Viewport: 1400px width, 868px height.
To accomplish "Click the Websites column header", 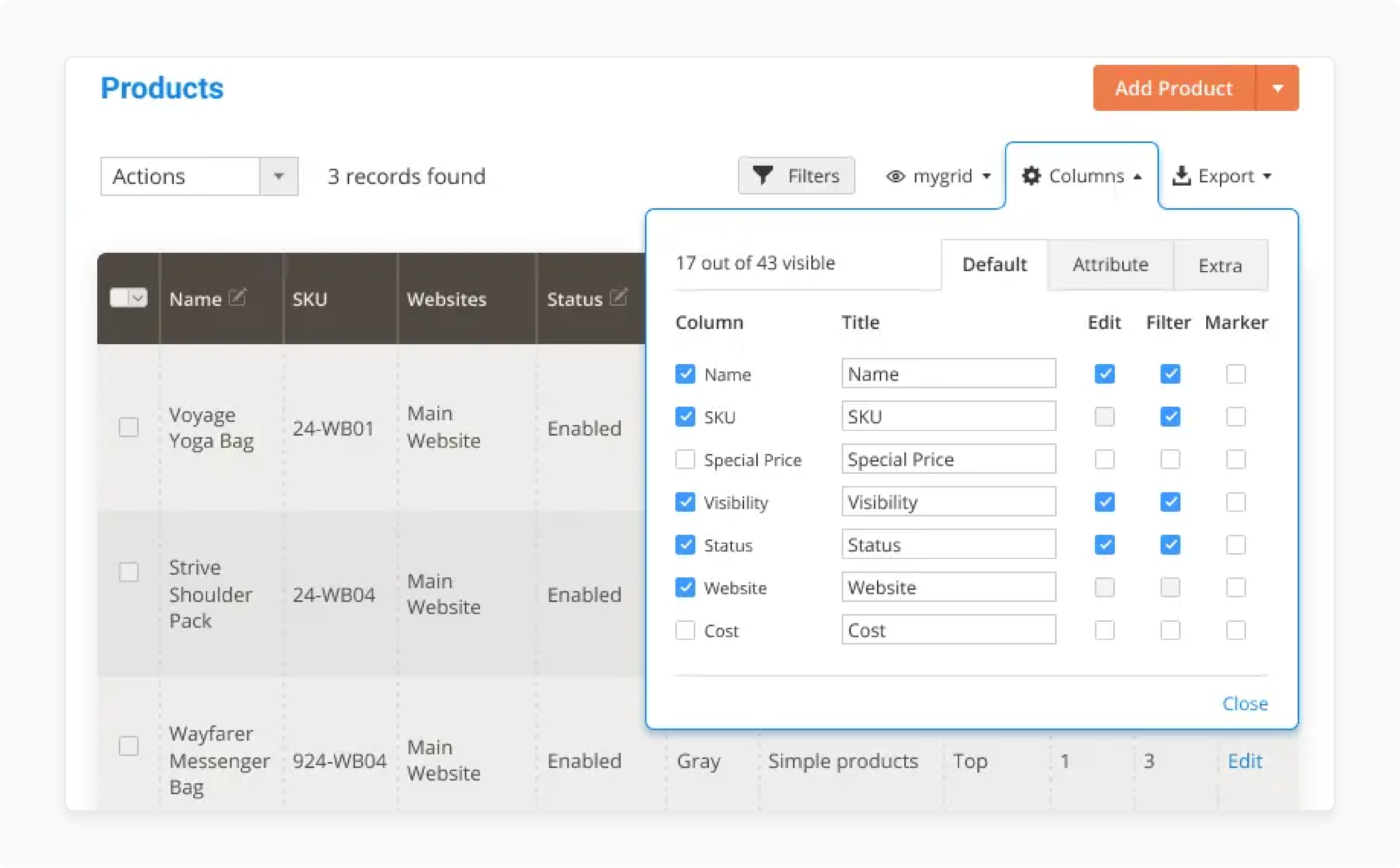I will tap(467, 298).
